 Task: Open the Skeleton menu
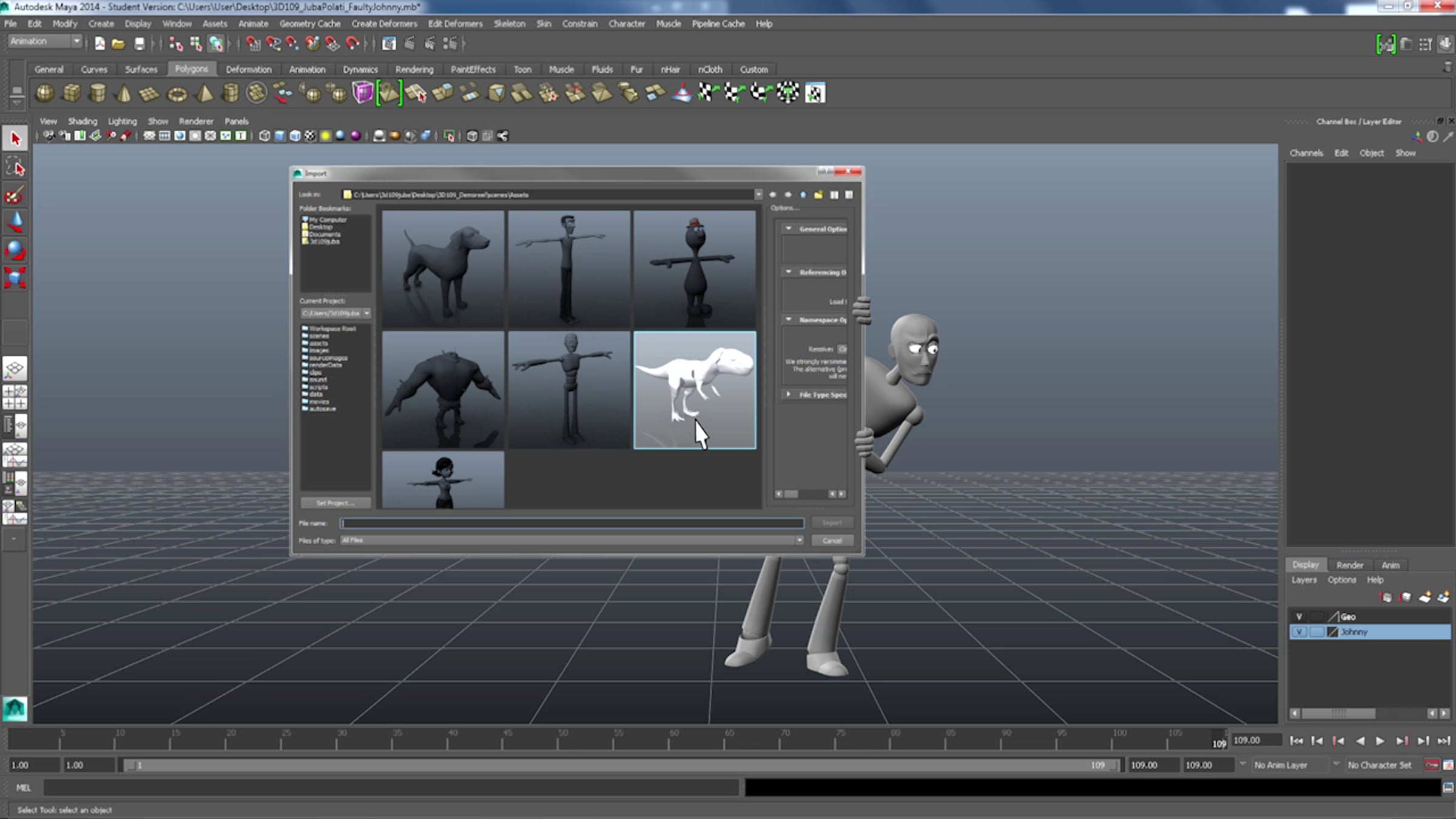pos(509,24)
